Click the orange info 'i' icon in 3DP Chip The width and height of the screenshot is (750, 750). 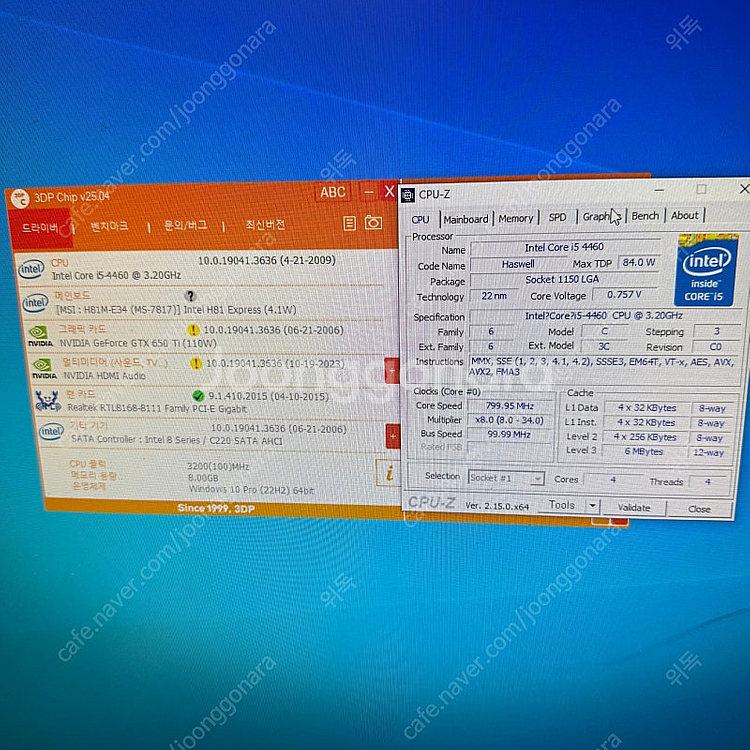point(388,473)
